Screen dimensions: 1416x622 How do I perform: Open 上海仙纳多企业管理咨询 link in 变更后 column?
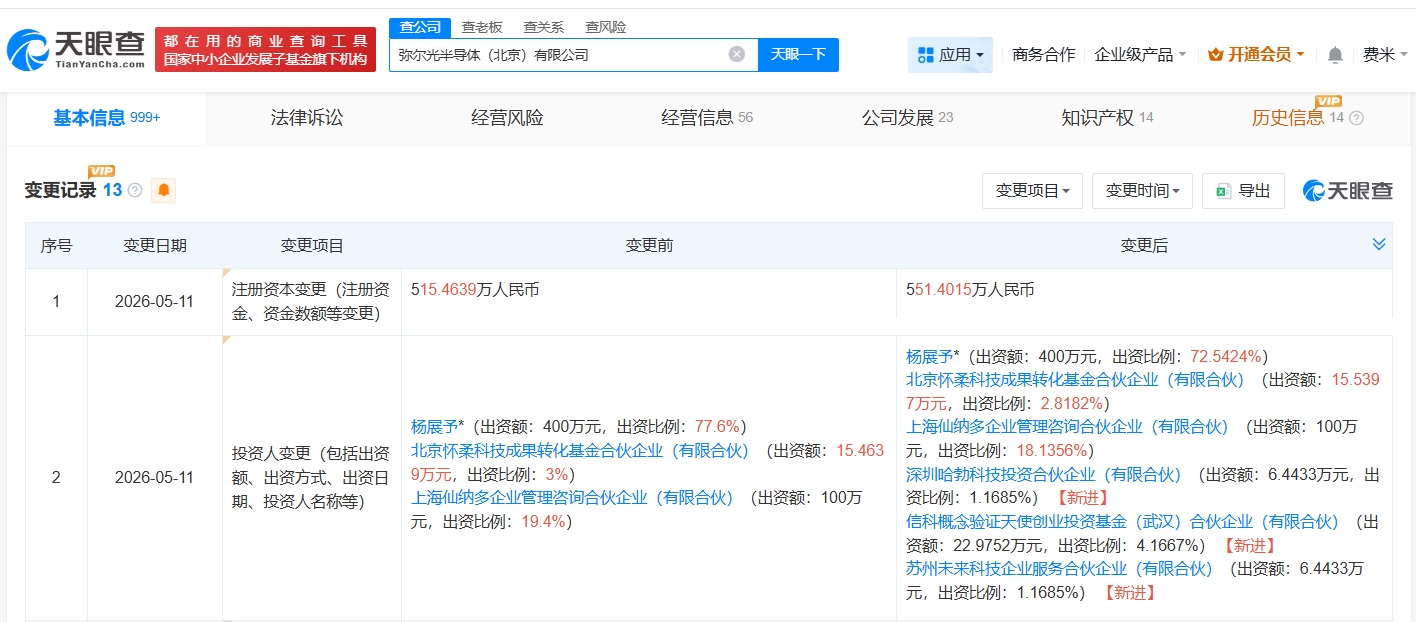point(1067,427)
